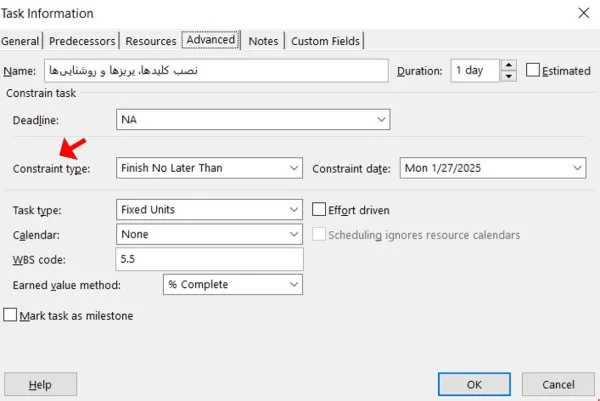600x401 pixels.
Task: Select the Custom Fields tab
Action: click(326, 41)
